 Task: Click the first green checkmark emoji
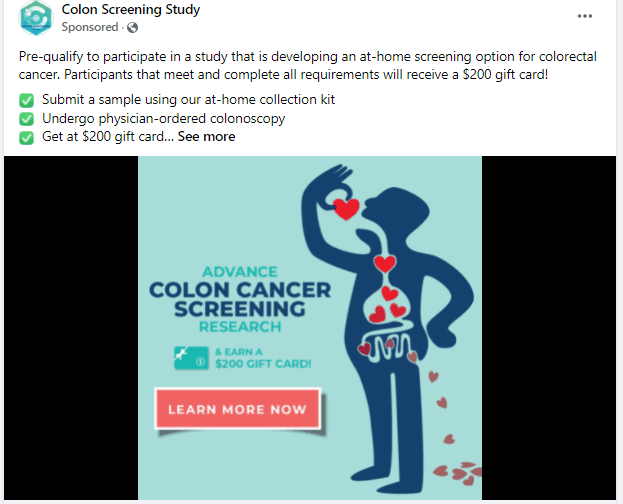(x=26, y=100)
